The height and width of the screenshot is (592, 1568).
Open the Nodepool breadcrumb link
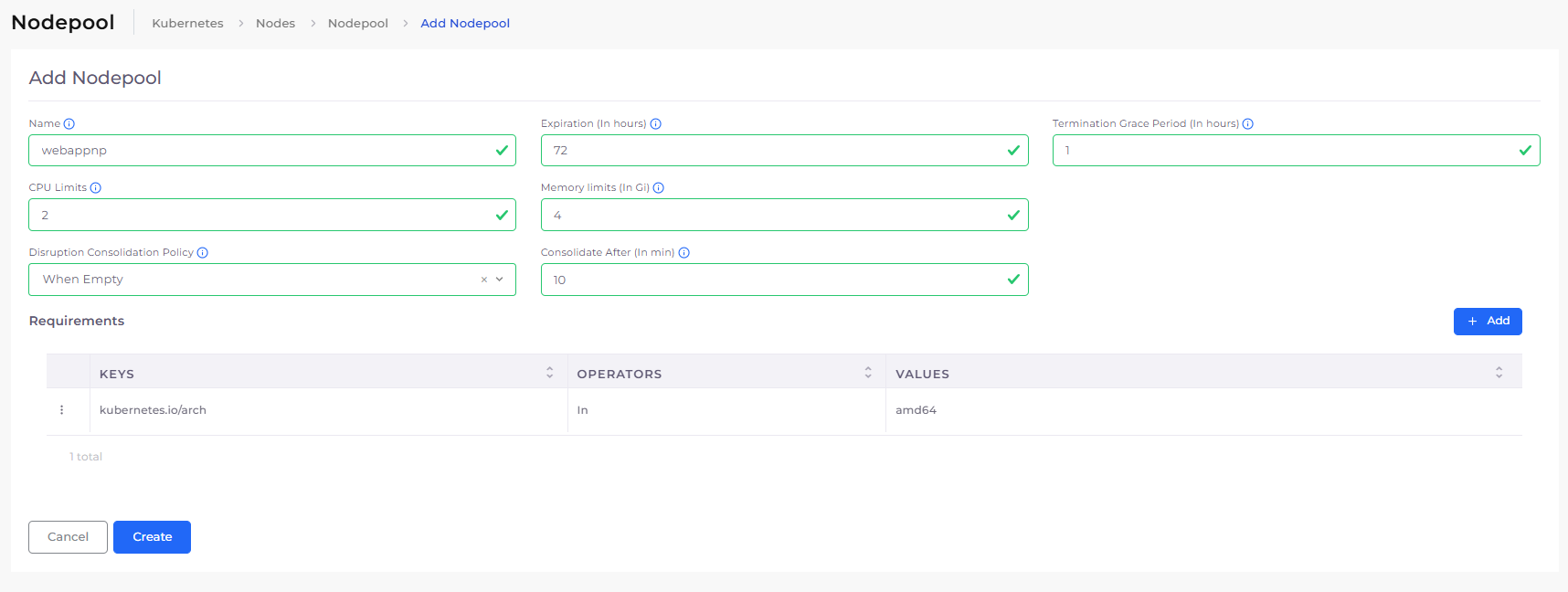(x=357, y=24)
